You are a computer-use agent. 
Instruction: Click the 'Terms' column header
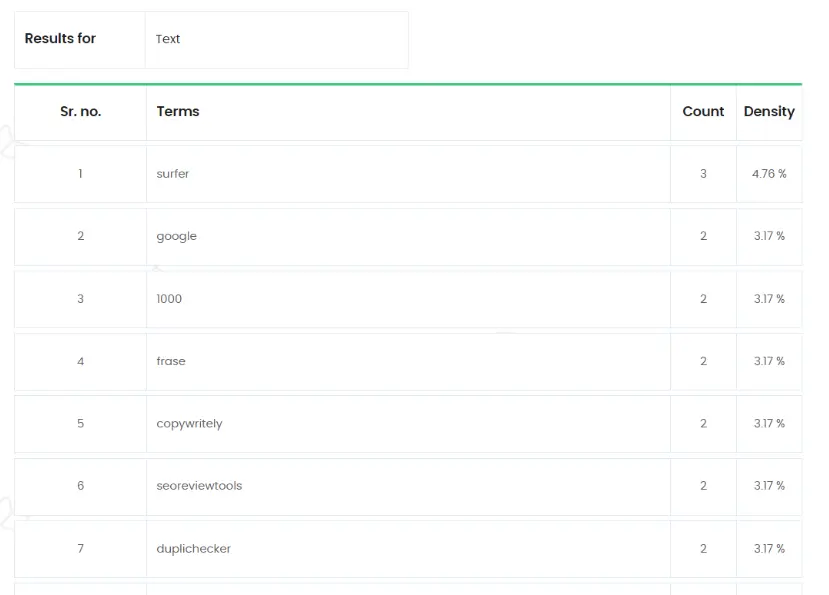click(178, 112)
